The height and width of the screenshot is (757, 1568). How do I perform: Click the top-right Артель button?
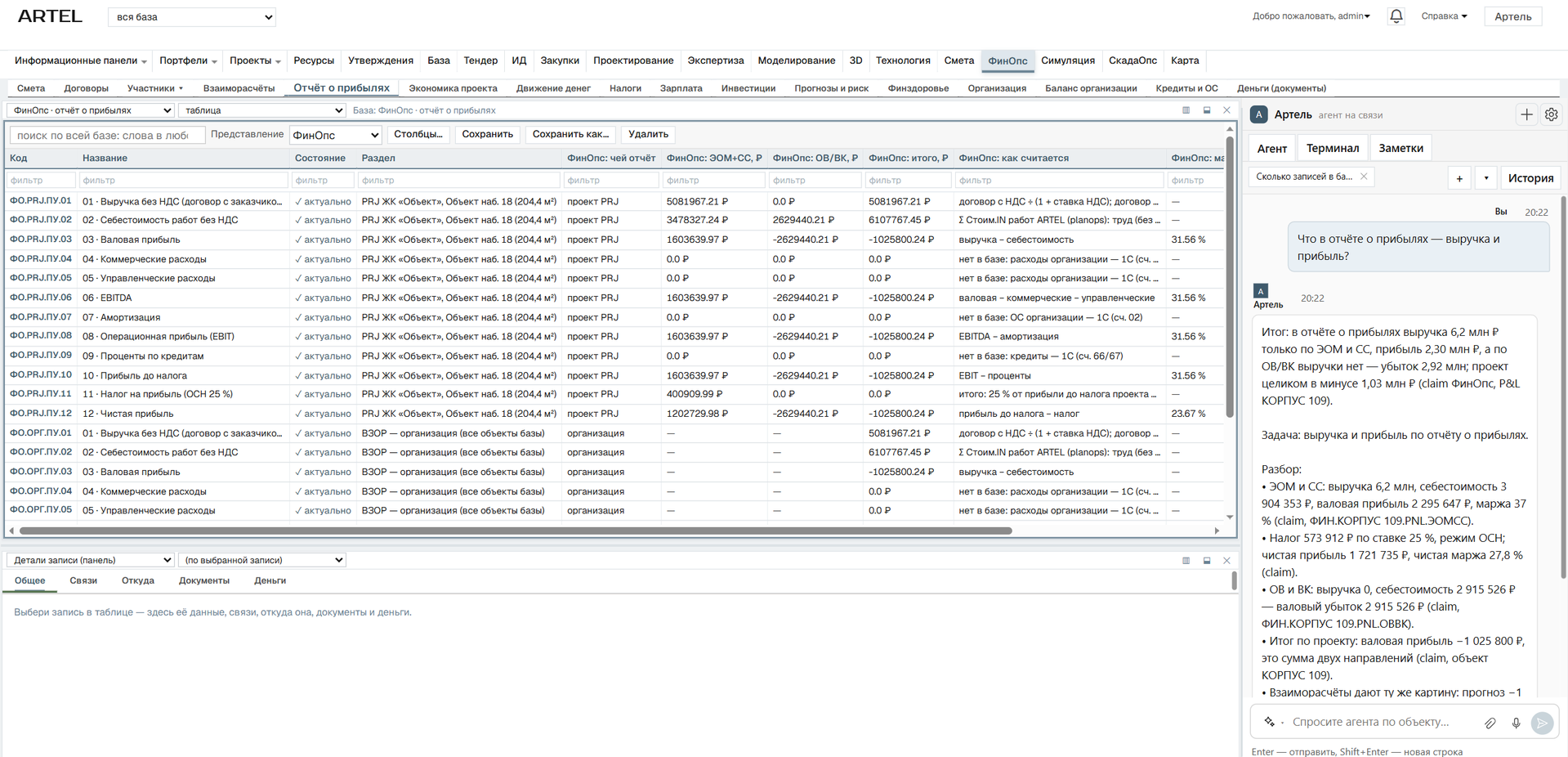point(1512,16)
